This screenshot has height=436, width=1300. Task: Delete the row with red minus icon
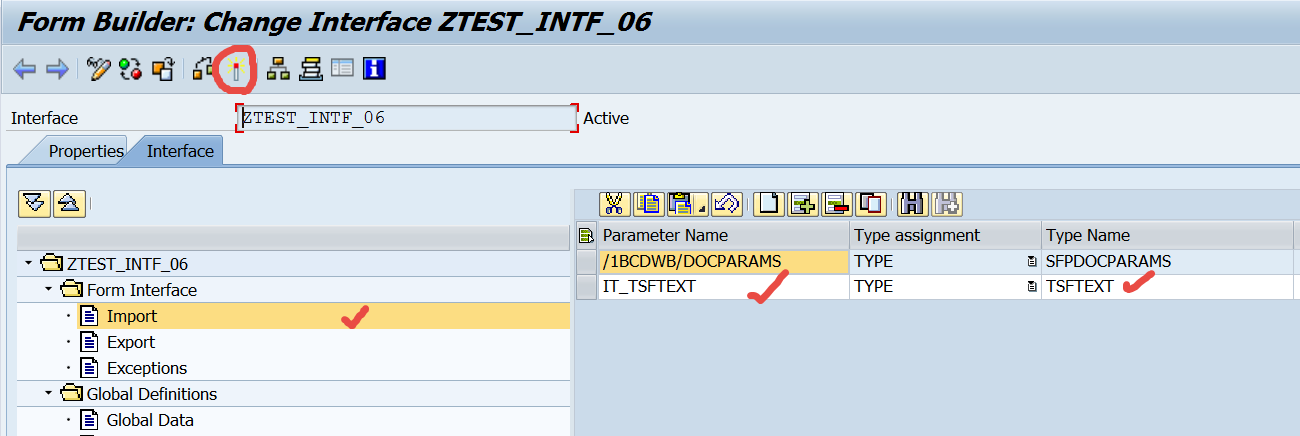pyautogui.click(x=837, y=204)
